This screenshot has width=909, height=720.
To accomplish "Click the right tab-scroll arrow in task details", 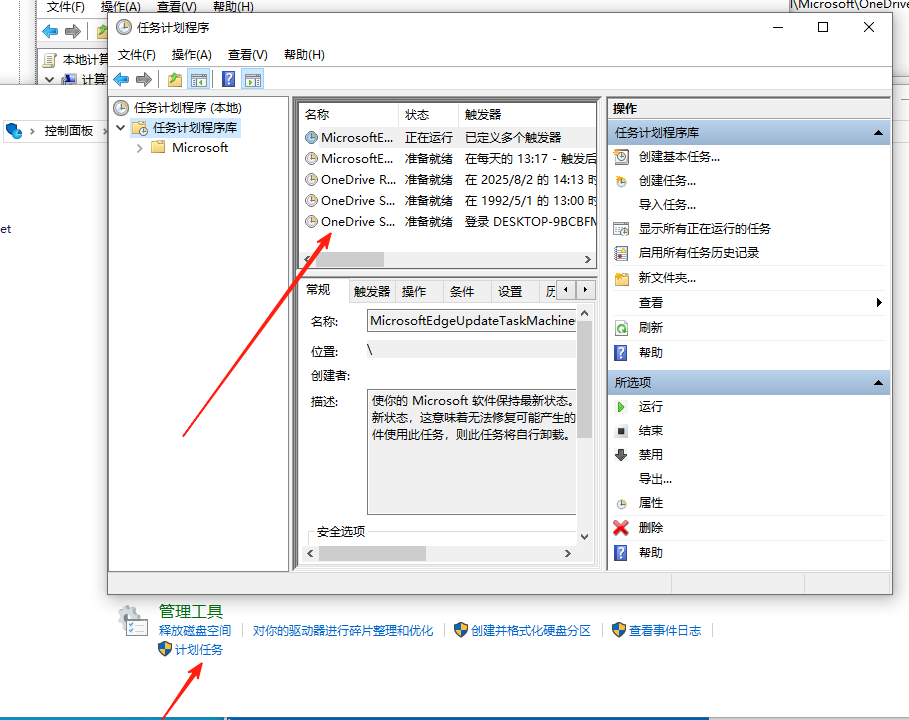I will point(586,289).
